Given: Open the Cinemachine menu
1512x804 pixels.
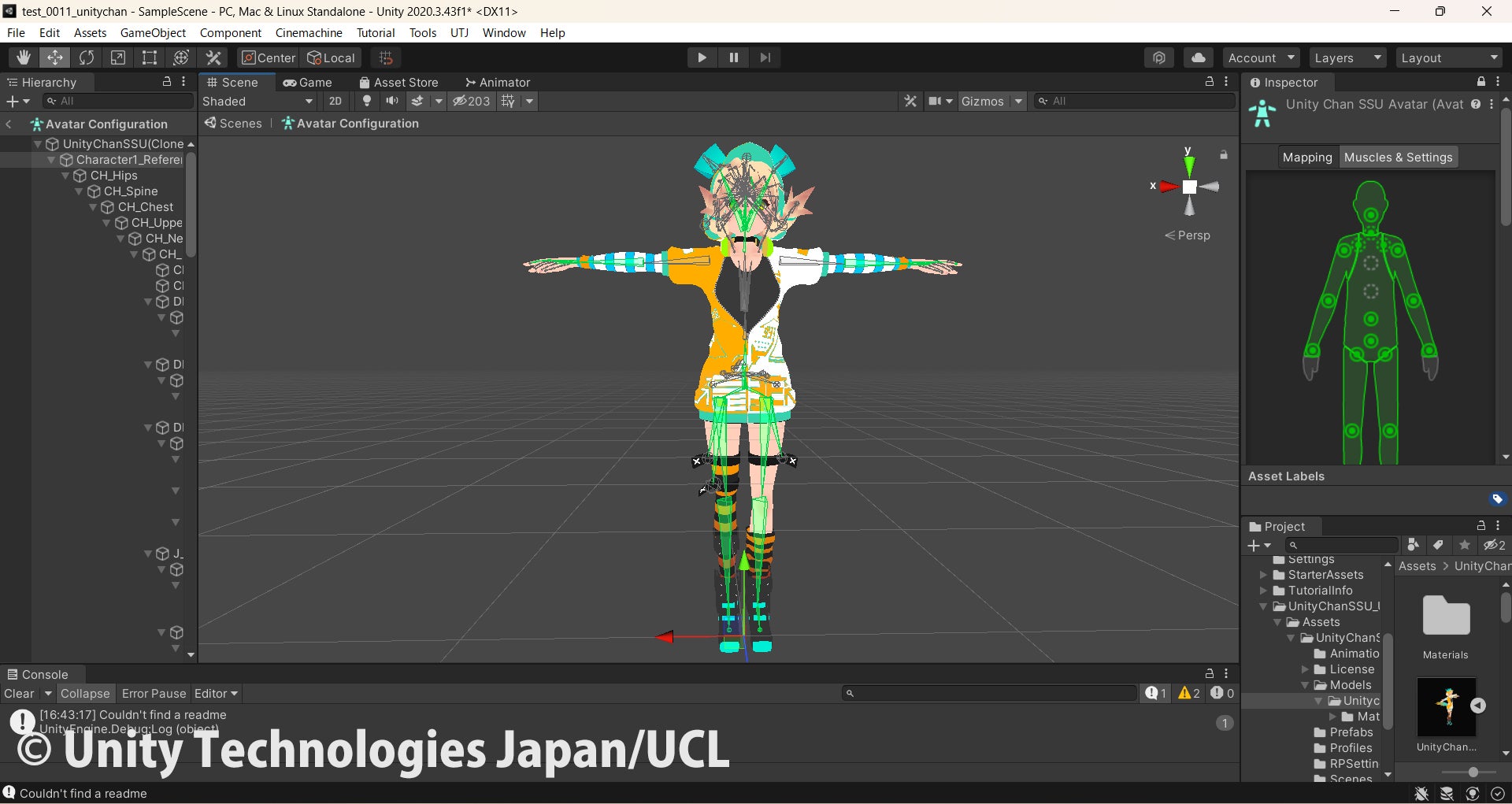Looking at the screenshot, I should click(x=309, y=32).
